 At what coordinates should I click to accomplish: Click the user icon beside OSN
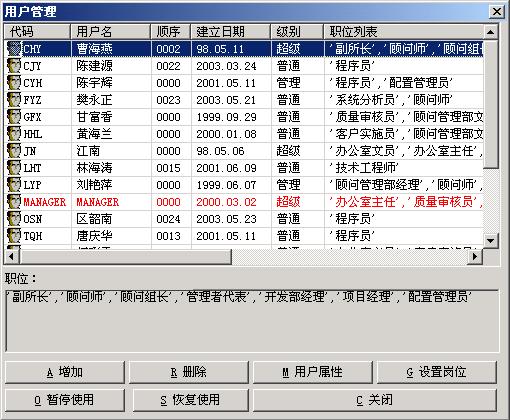click(x=14, y=219)
